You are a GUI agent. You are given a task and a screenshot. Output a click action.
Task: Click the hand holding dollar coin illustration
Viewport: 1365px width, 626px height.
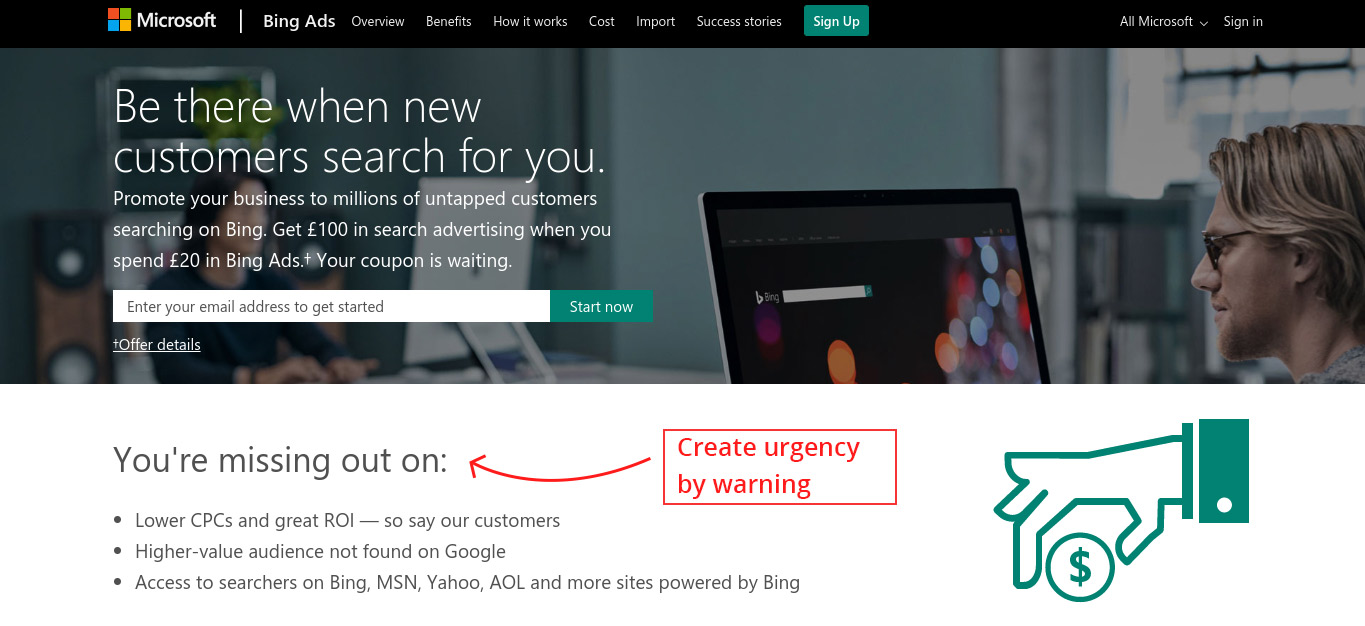(1121, 510)
